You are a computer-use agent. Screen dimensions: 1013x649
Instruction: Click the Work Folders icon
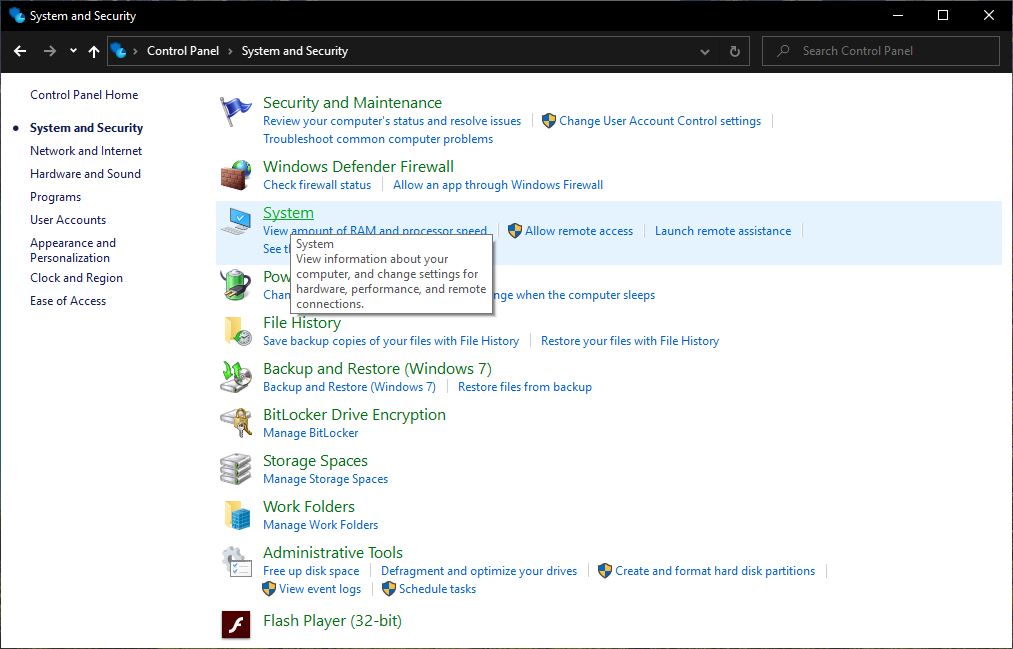[x=236, y=515]
